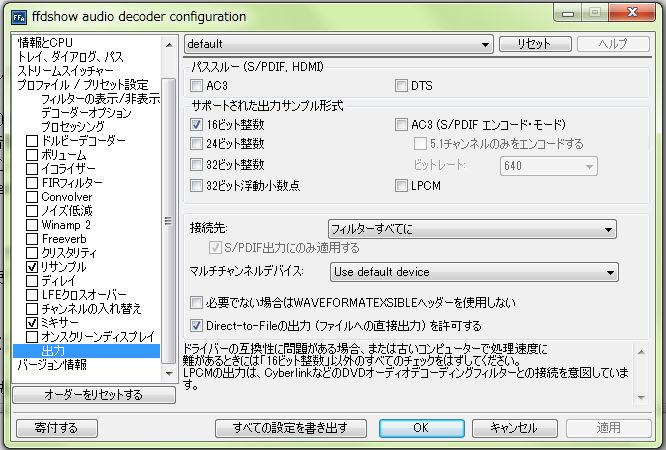Click オーダーをリセットする button
The width and height of the screenshot is (666, 450).
pos(94,395)
